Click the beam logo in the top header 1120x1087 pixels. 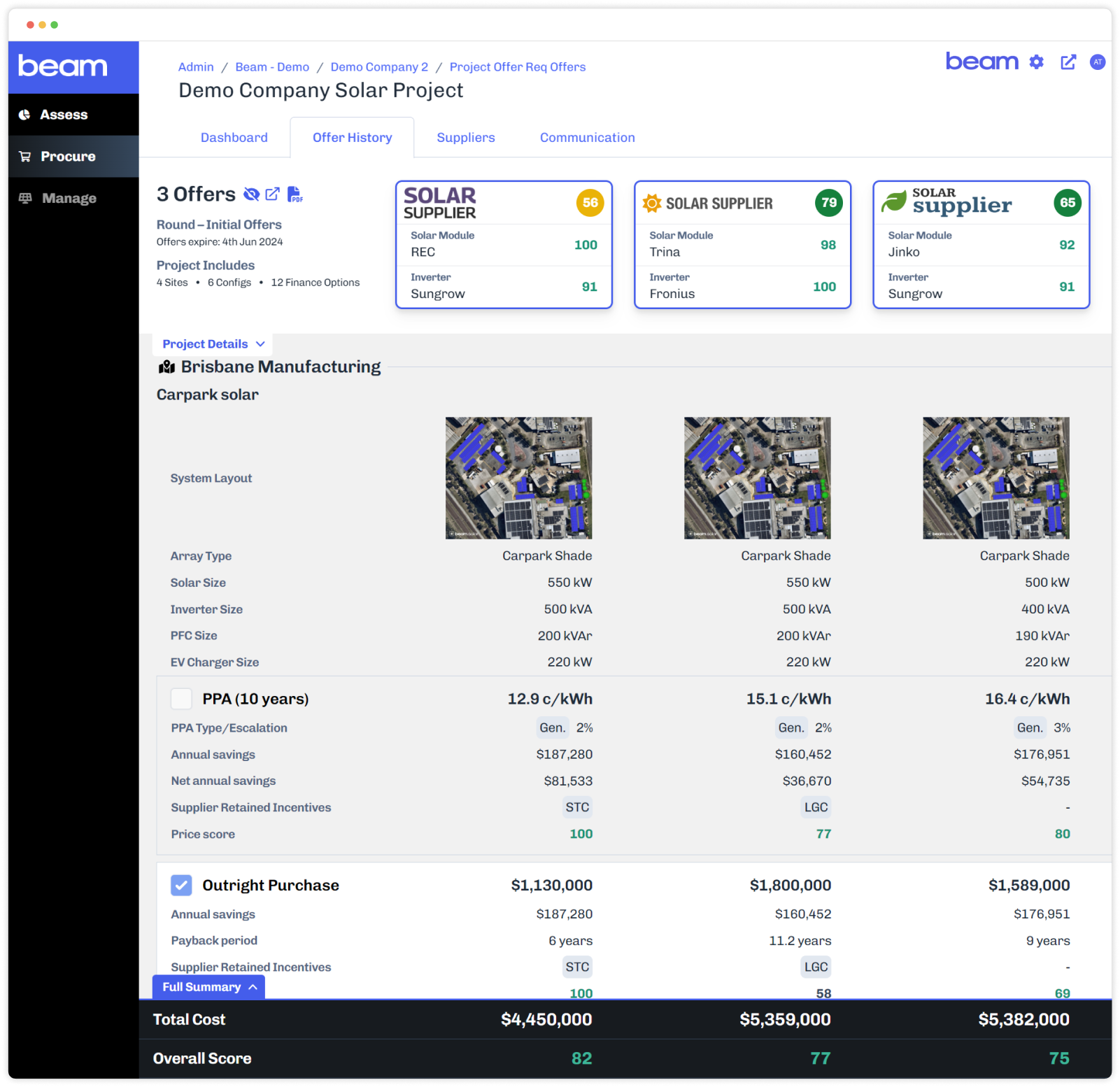click(982, 62)
